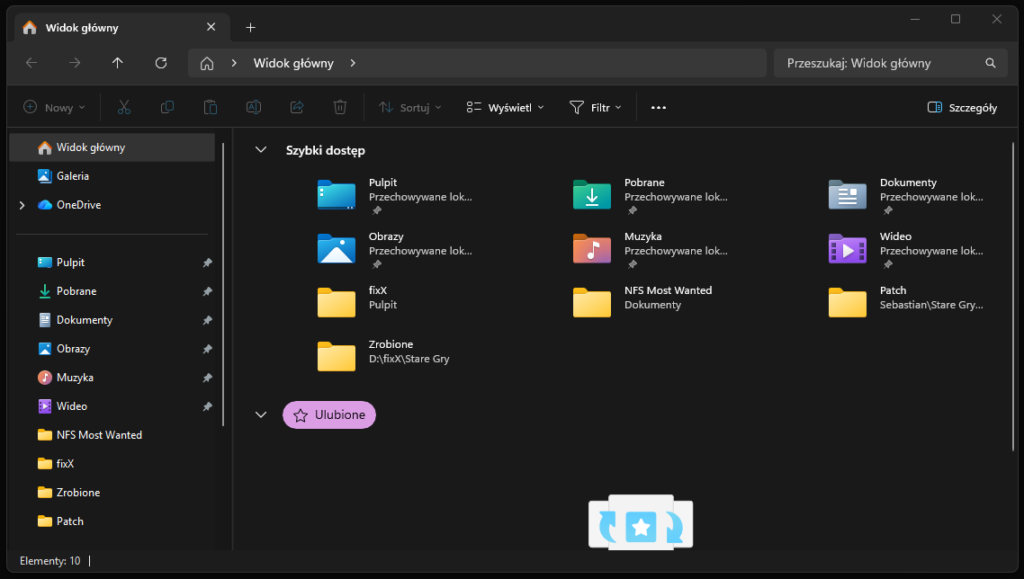The height and width of the screenshot is (579, 1024).
Task: Click the search box Przeszukaj: Widok główny
Action: click(880, 63)
